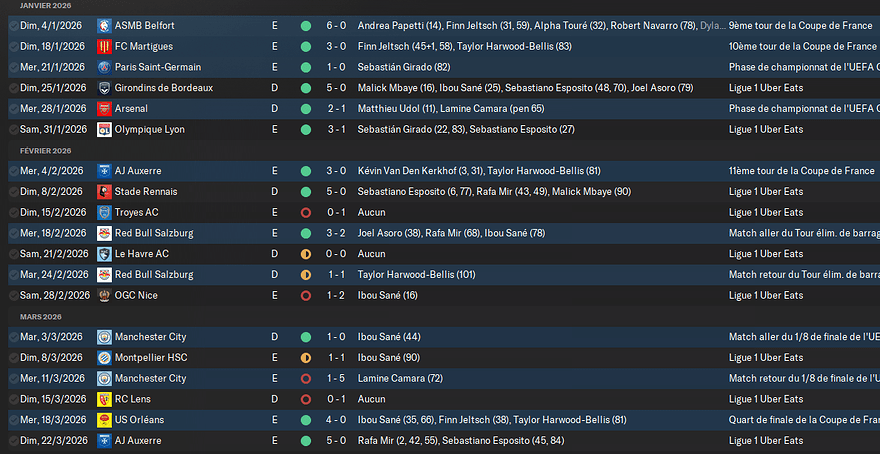This screenshot has width=880, height=454.
Task: Click the red loss indicator for OGC Nice
Action: [306, 296]
